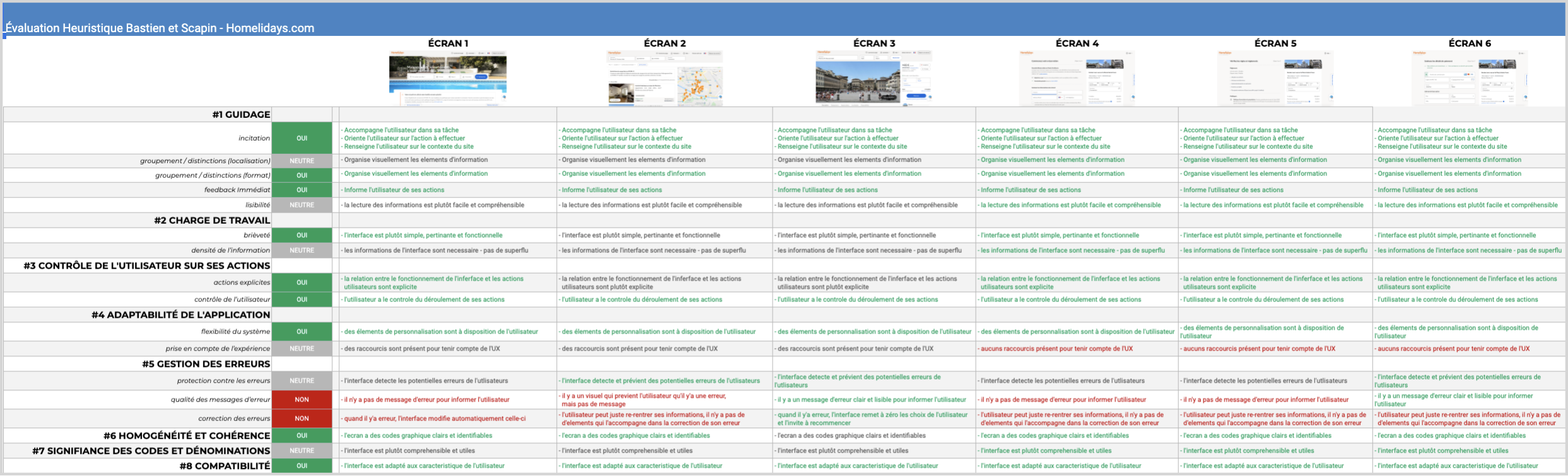The image size is (1568, 476).
Task: Click the 'feedback Immédiat' row label
Action: pyautogui.click(x=237, y=190)
